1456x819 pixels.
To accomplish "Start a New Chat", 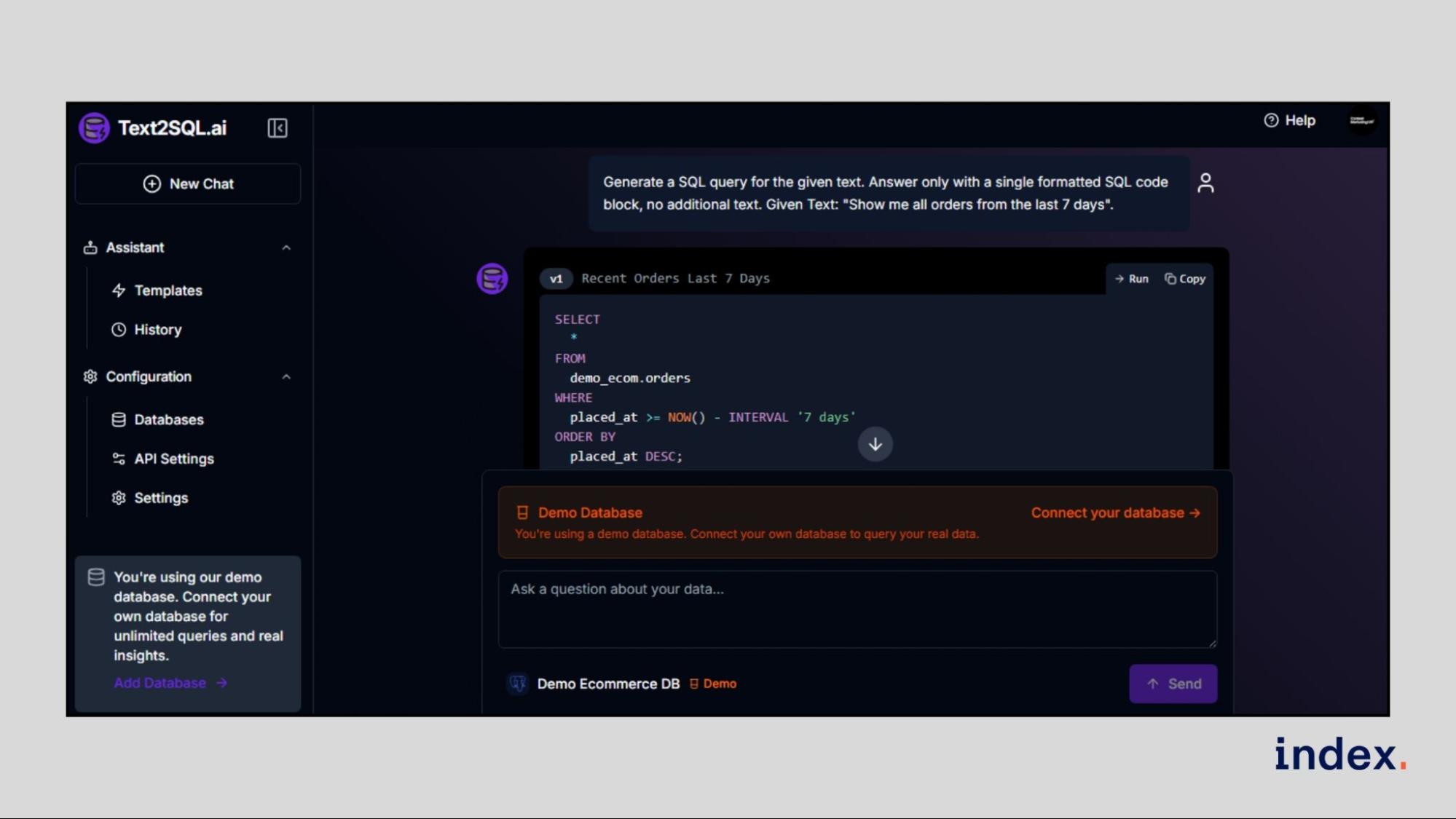I will pyautogui.click(x=188, y=184).
